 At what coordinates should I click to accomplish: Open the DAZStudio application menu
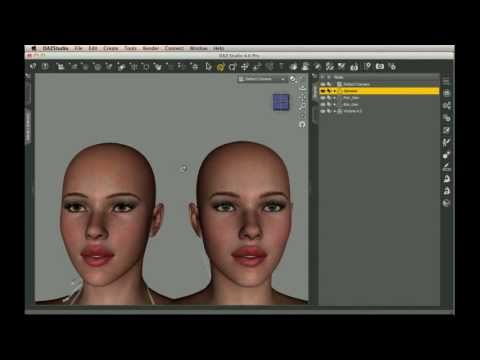pos(55,48)
